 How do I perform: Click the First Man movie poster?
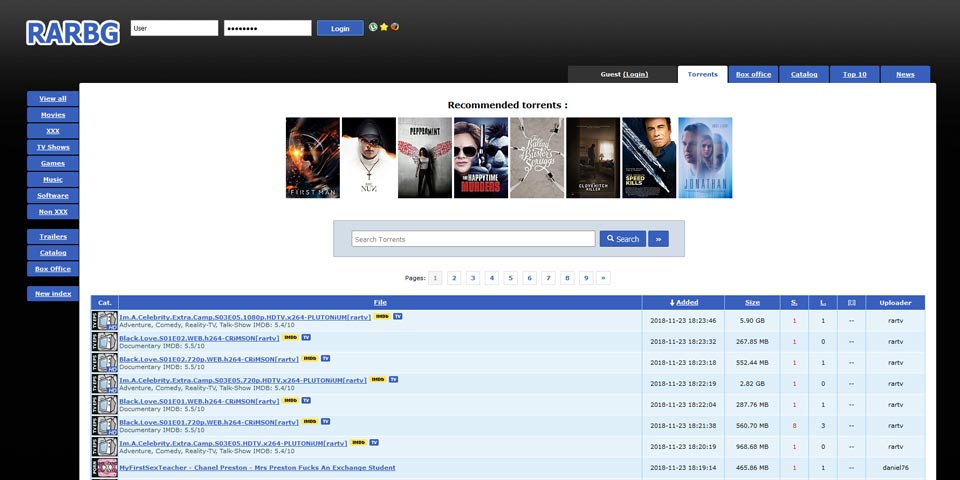pos(312,158)
